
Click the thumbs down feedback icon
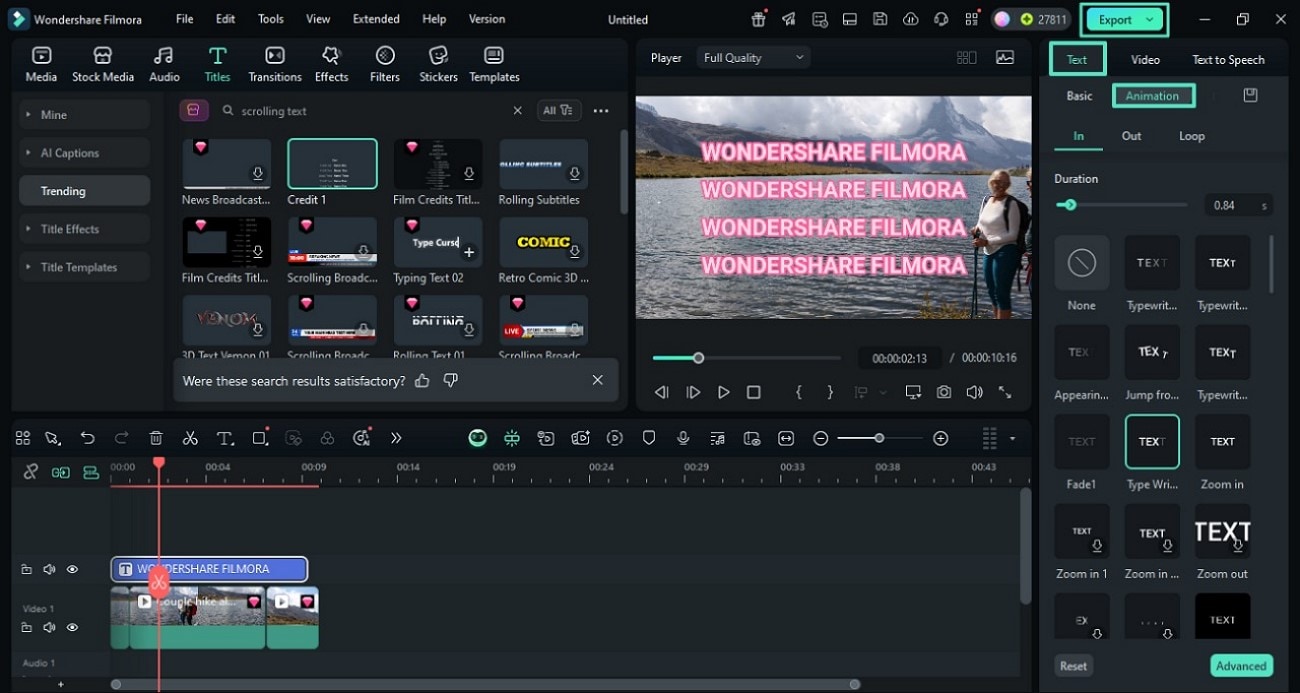tap(450, 380)
